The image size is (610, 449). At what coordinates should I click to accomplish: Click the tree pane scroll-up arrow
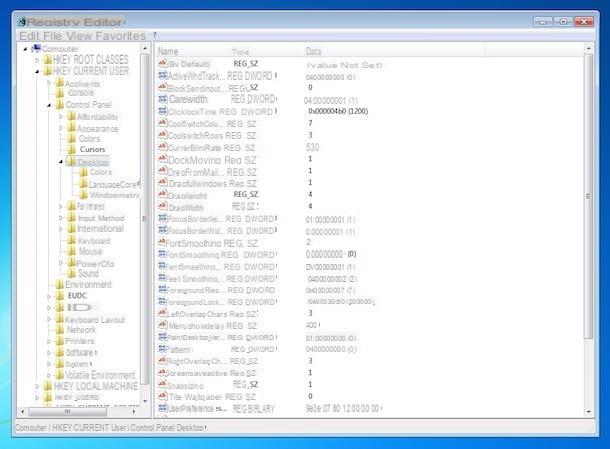click(145, 48)
